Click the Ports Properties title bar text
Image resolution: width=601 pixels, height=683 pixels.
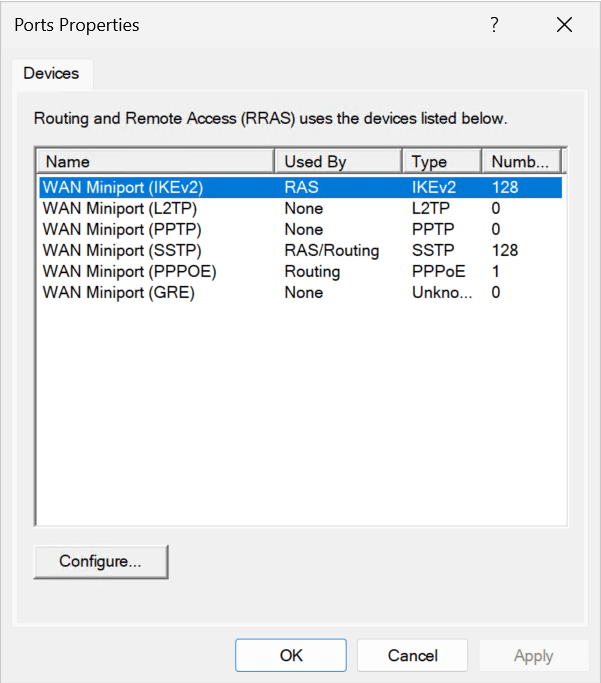point(77,25)
